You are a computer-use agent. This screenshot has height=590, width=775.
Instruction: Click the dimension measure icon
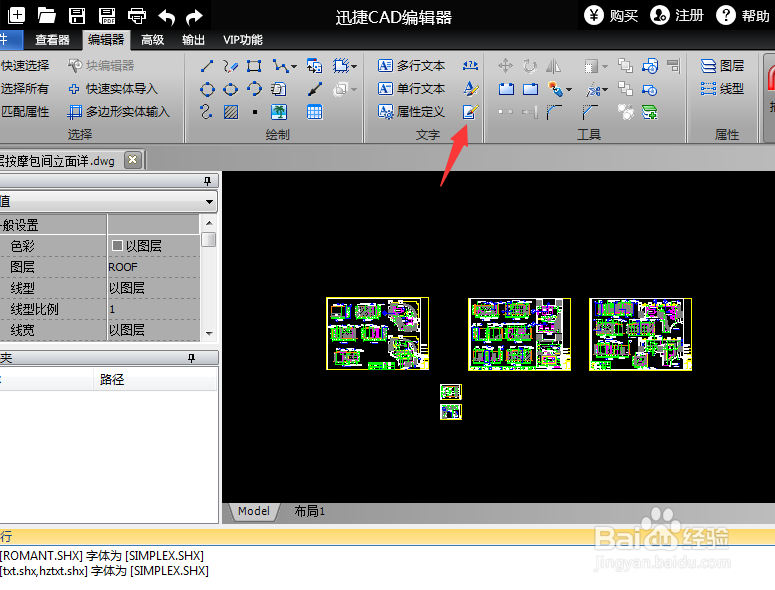(x=471, y=65)
